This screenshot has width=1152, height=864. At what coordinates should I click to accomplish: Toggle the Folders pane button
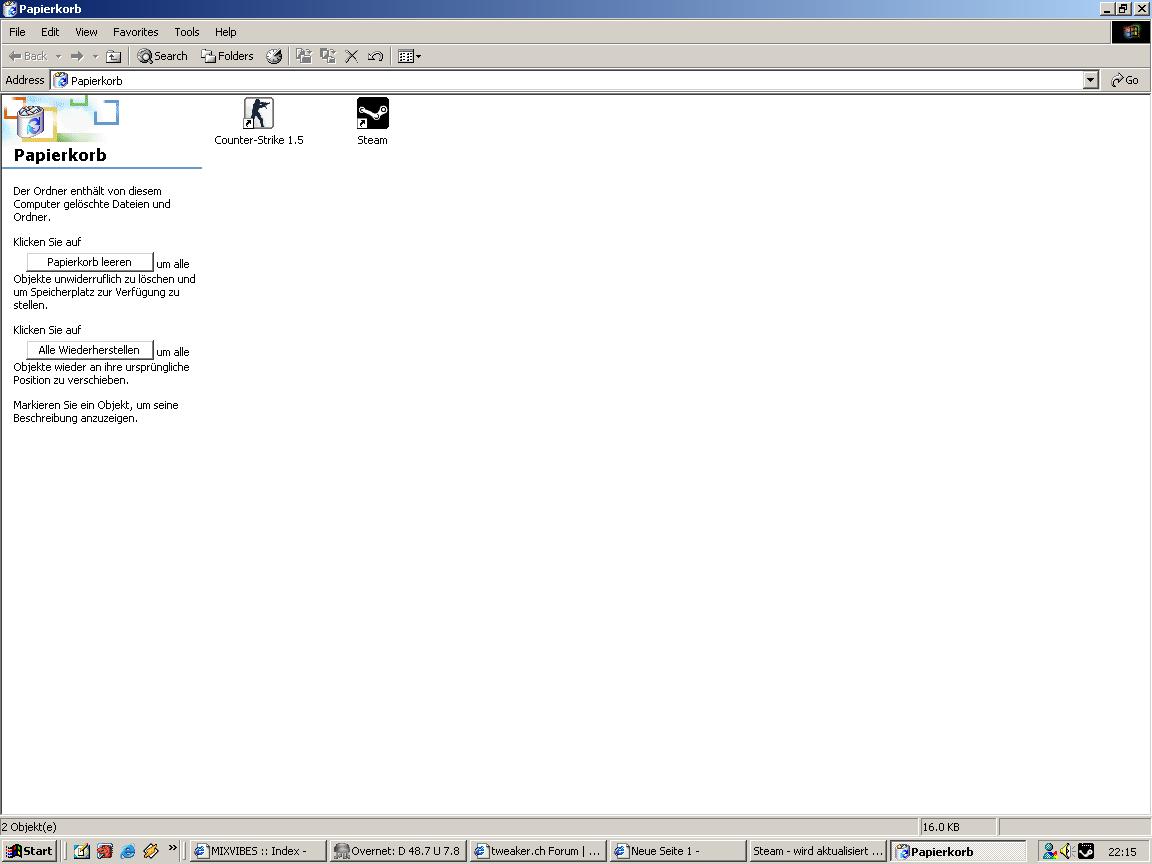[x=227, y=56]
